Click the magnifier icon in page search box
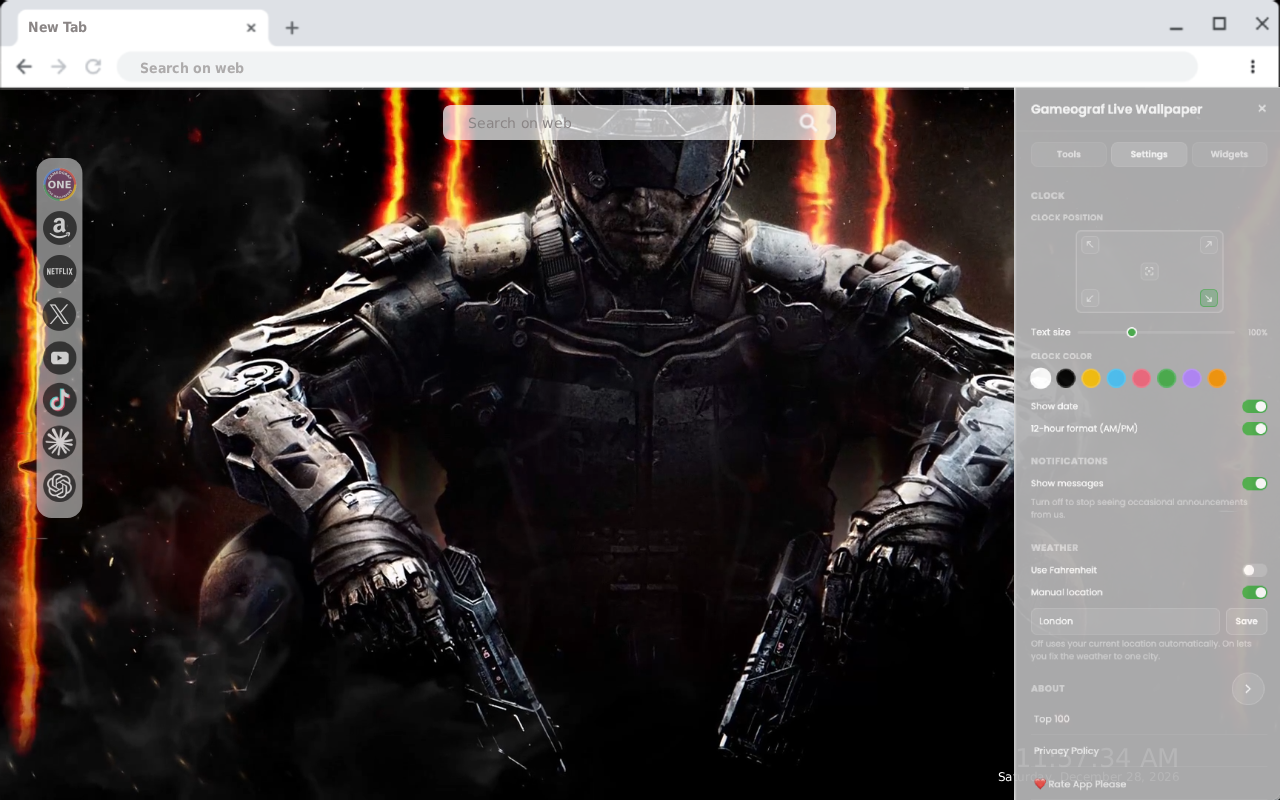This screenshot has width=1280, height=800. coord(808,123)
